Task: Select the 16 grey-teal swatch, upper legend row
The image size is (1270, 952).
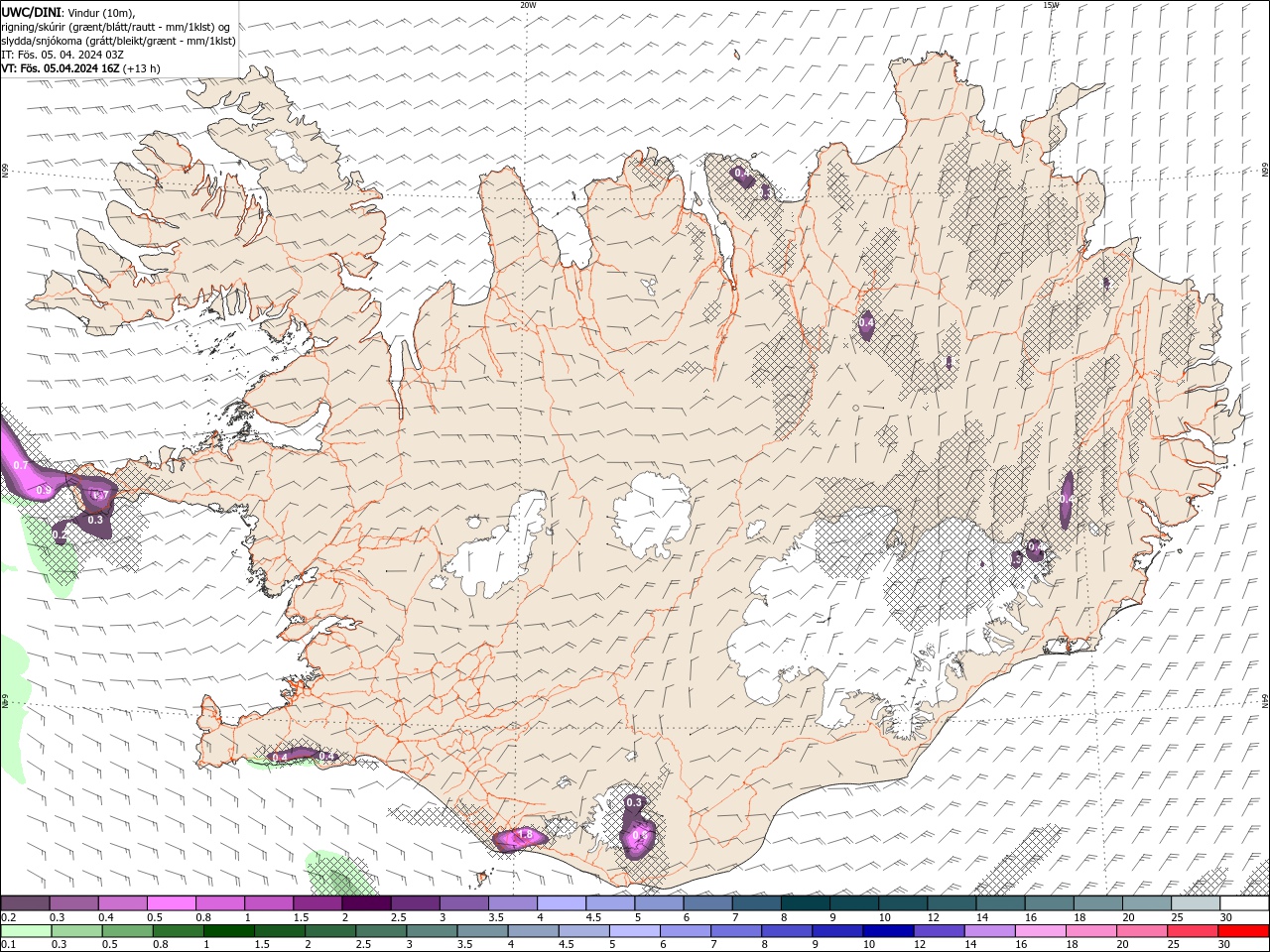Action: tap(1050, 903)
